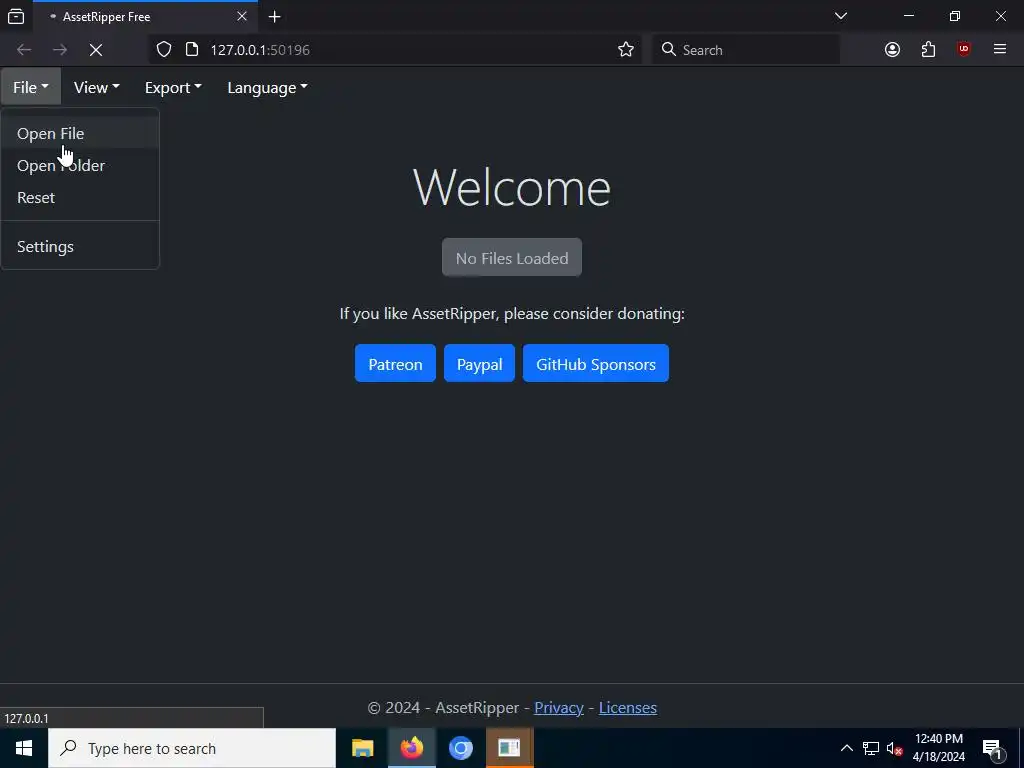Open the Extensions puzzle icon
Viewport: 1024px width, 768px height.
928,50
